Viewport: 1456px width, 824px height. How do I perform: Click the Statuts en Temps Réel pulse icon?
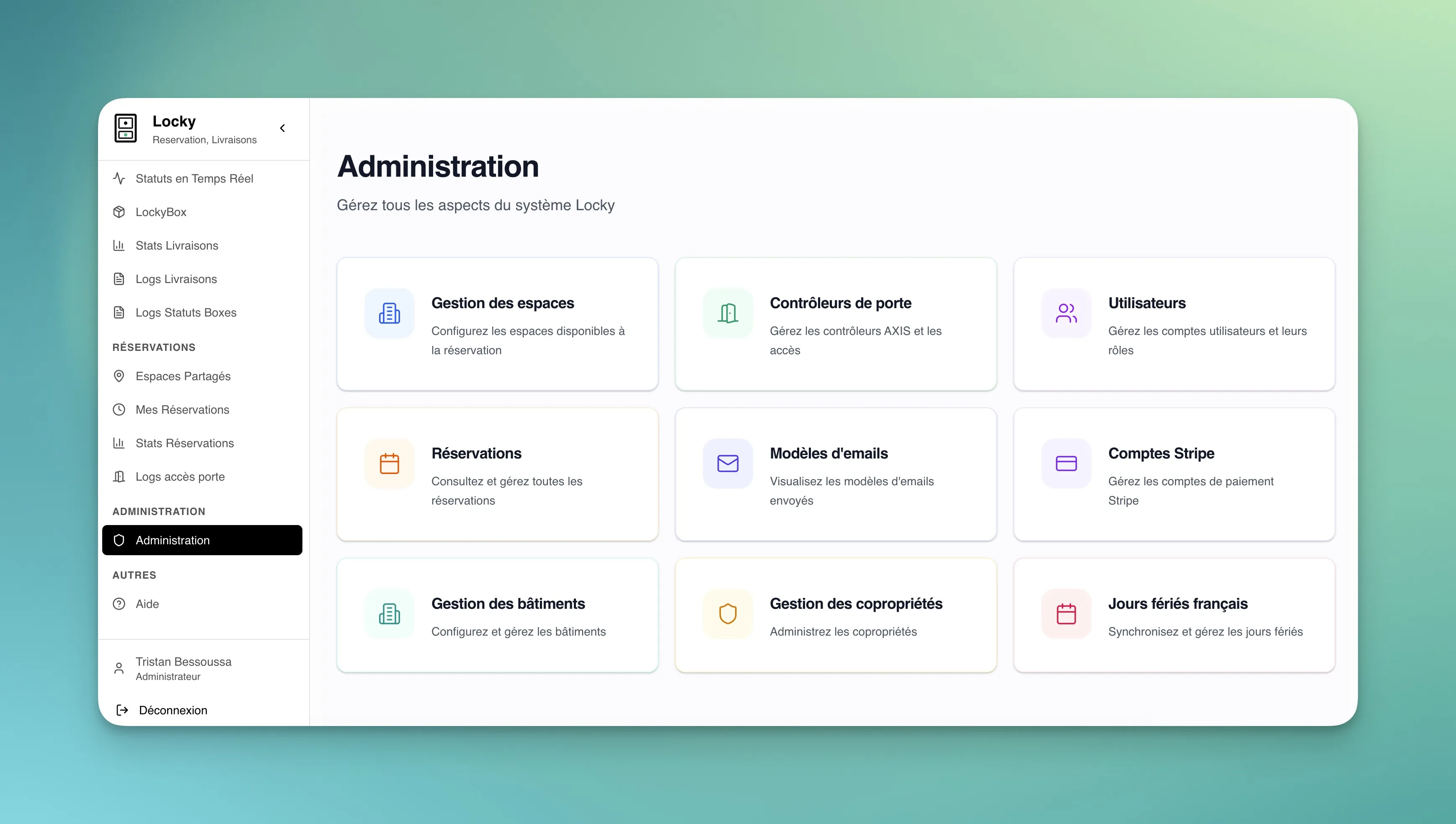click(x=119, y=178)
